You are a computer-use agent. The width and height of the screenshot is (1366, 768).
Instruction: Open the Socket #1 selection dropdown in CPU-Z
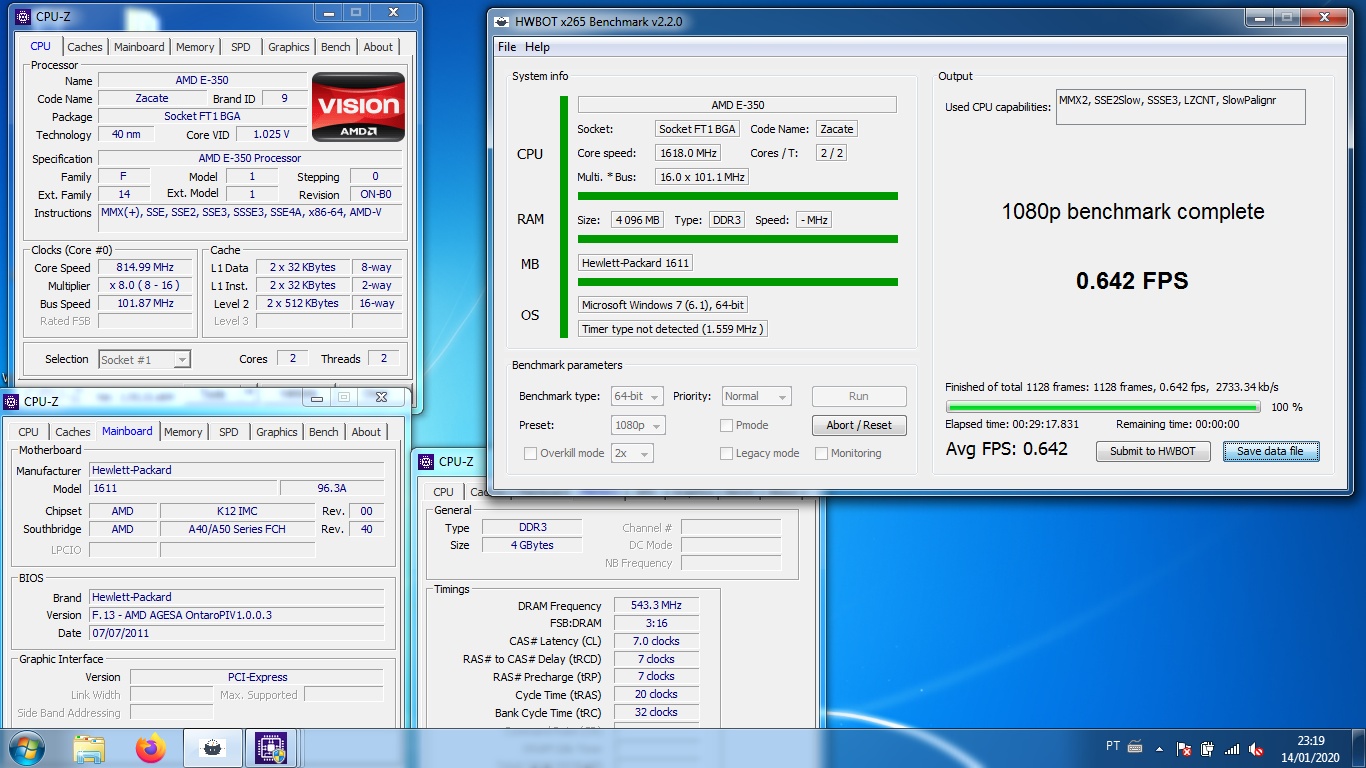pos(144,359)
